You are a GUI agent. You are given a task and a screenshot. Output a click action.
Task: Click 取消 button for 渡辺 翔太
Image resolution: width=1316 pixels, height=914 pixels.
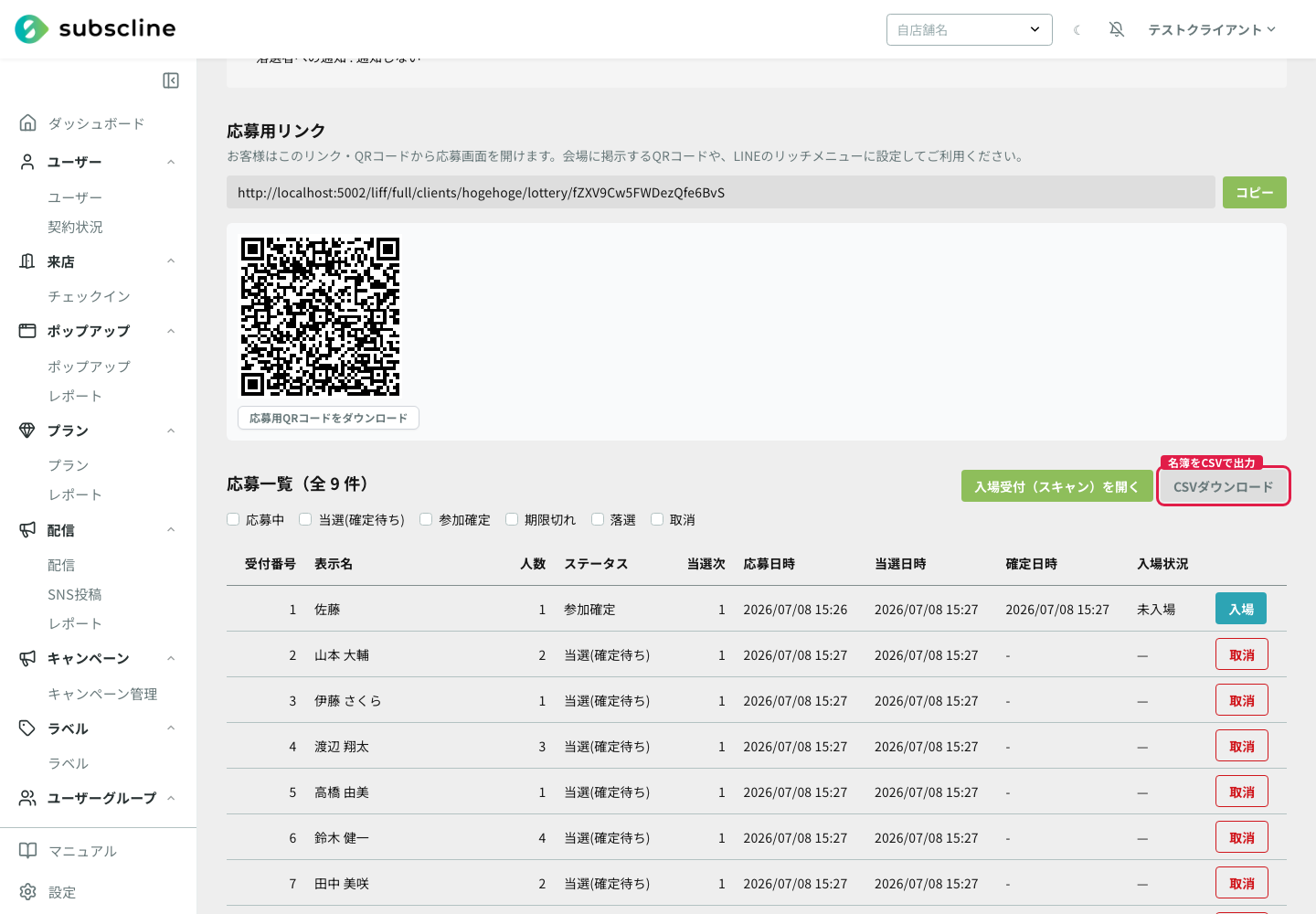tap(1242, 746)
